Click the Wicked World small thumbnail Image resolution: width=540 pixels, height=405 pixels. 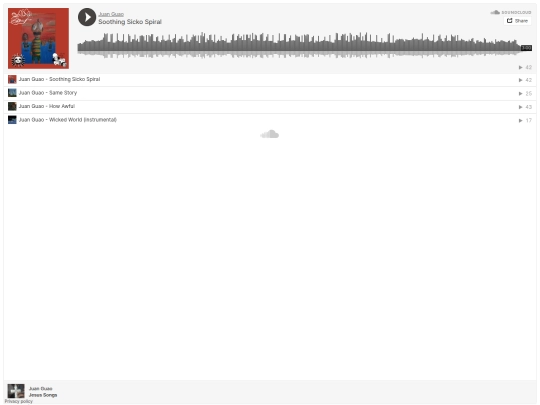12,120
